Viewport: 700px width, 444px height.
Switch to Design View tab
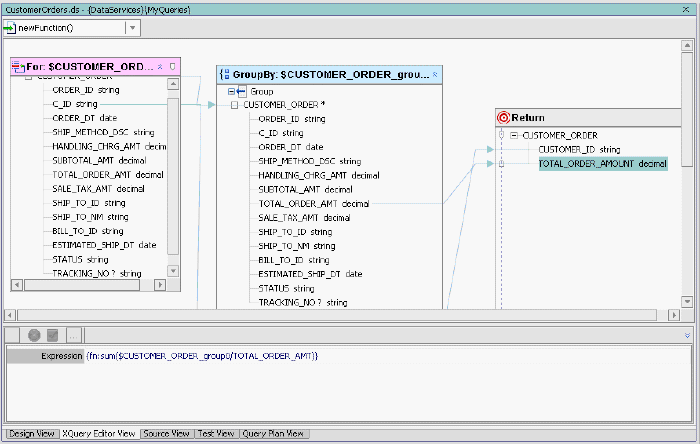click(32, 434)
